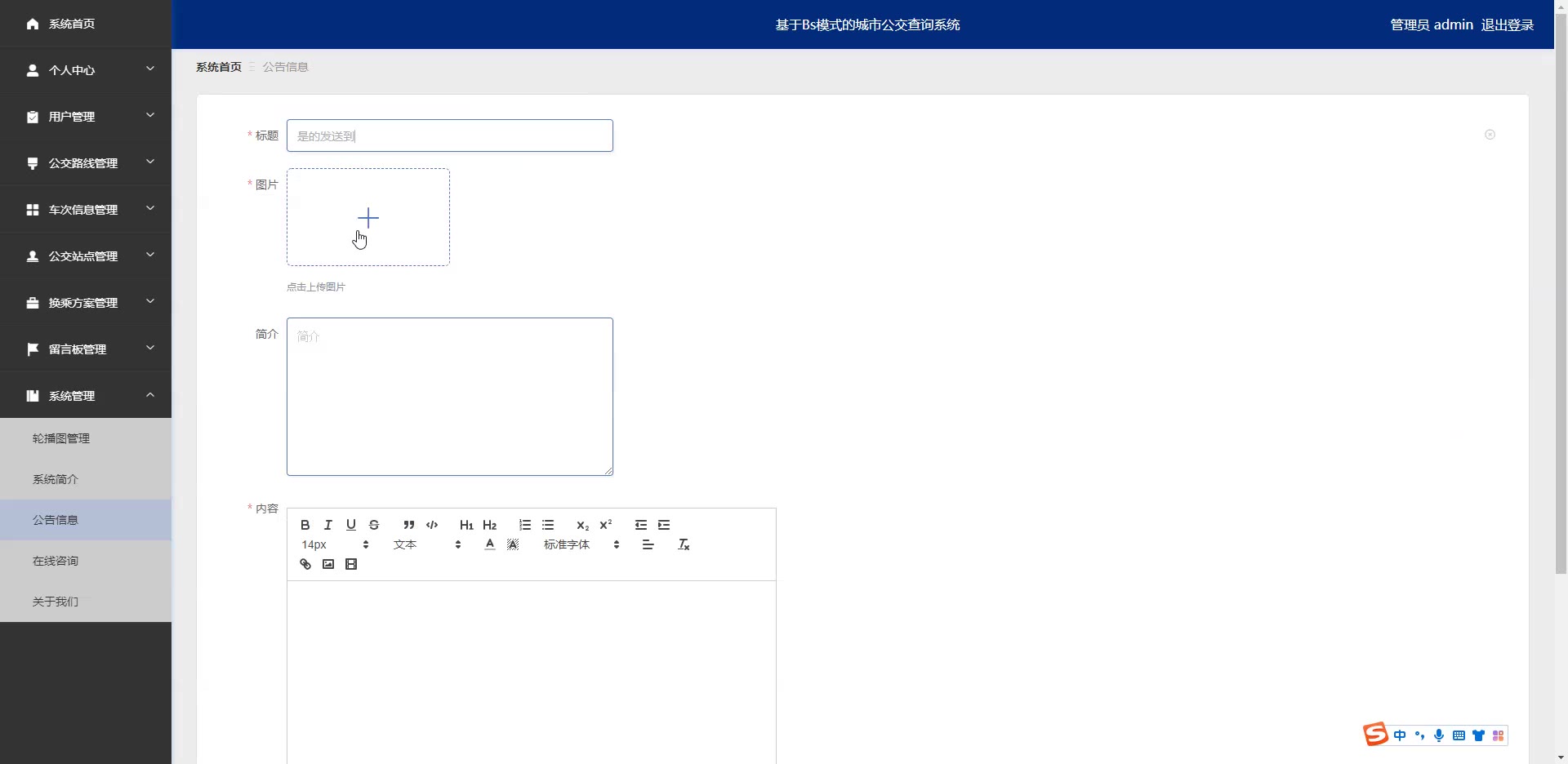The width and height of the screenshot is (1568, 764).
Task: Expand the 车次信息管理 sidebar menu
Action: click(x=86, y=210)
